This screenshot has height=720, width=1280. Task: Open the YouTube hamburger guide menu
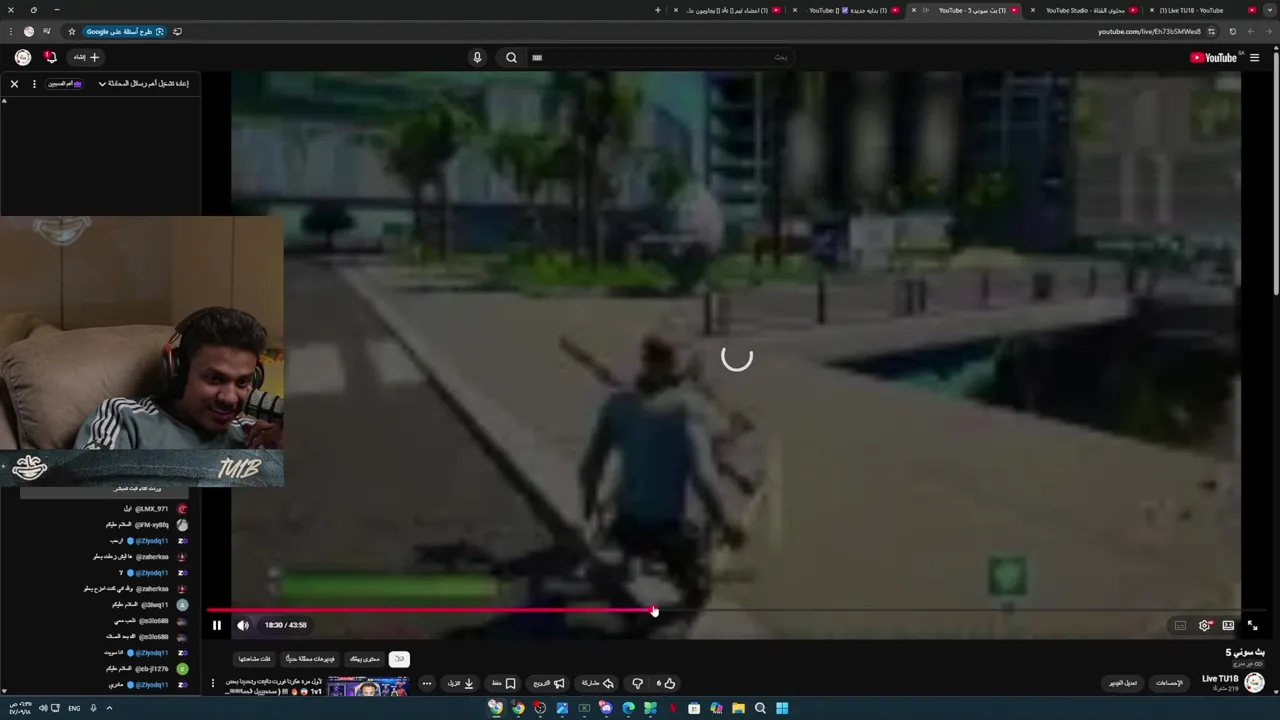point(1254,57)
